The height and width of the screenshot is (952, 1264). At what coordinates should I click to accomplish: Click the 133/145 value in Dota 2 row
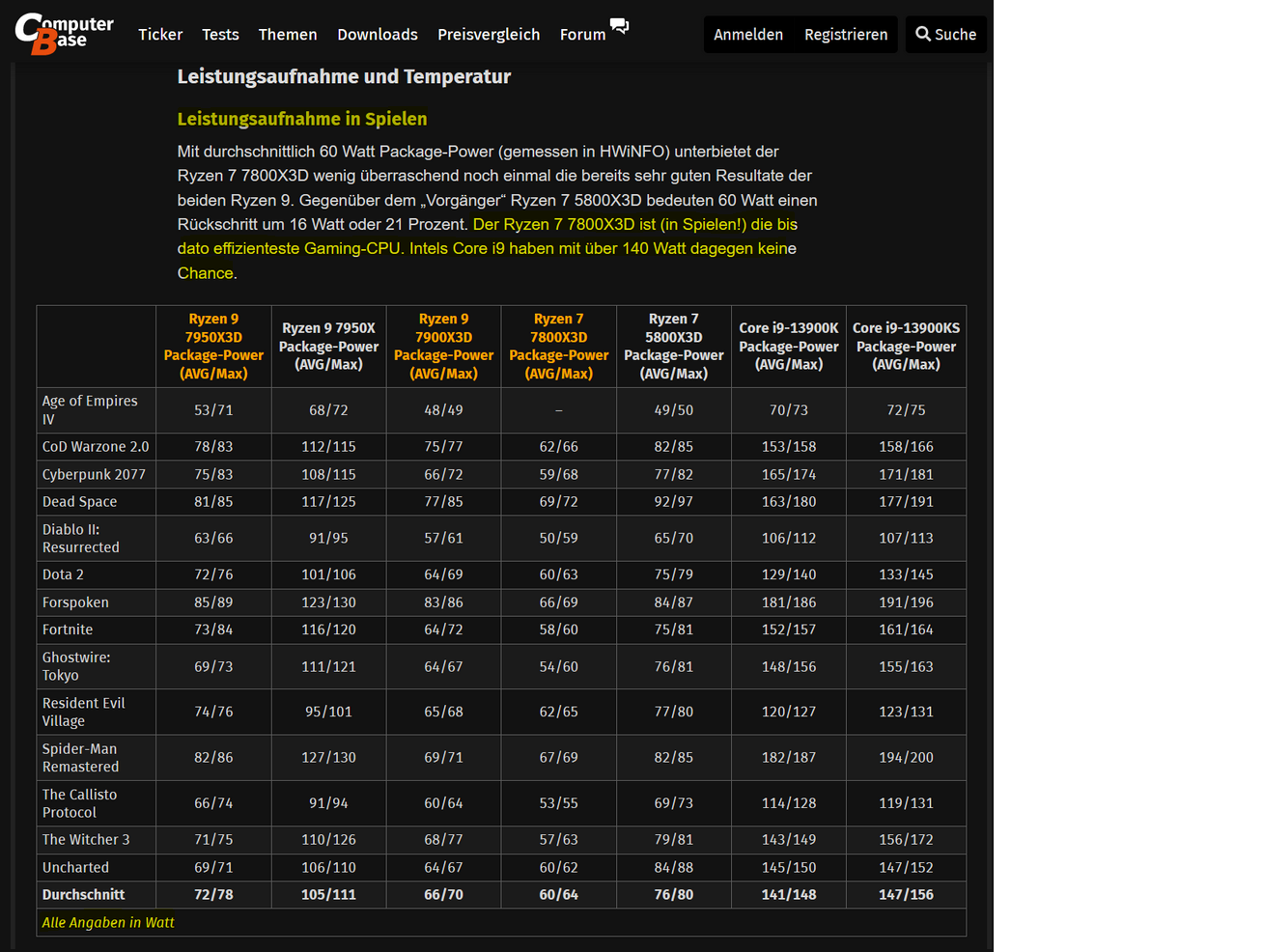pyautogui.click(x=906, y=574)
